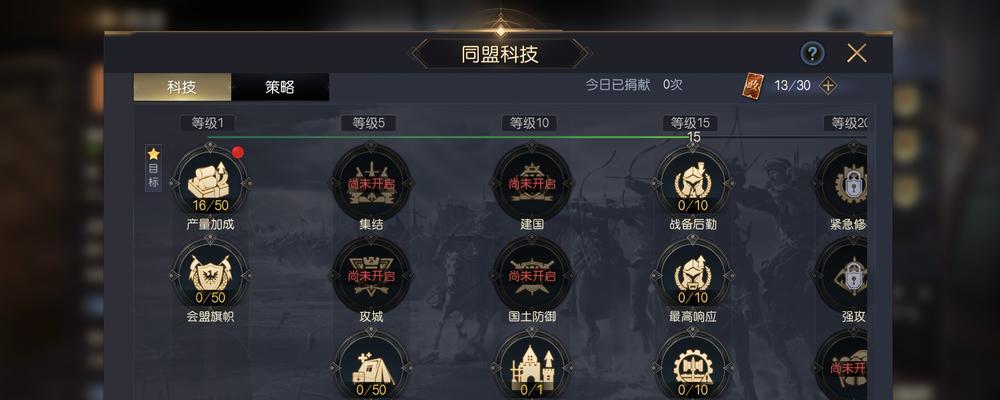Select the 强攻 padlock technology icon
Image resolution: width=1000 pixels, height=400 pixels.
click(x=842, y=274)
